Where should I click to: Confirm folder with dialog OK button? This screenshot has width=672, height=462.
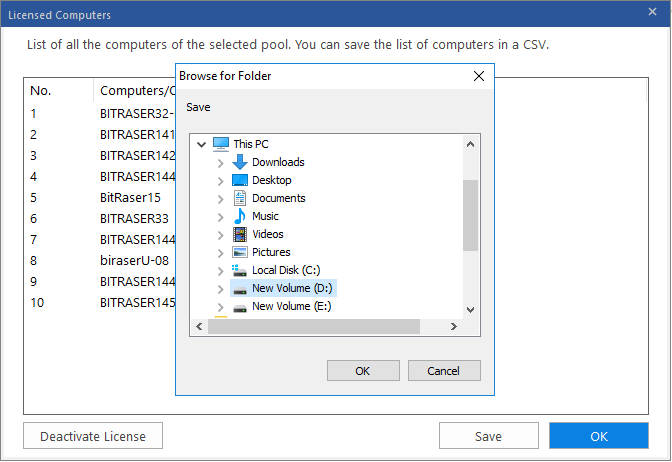(363, 371)
